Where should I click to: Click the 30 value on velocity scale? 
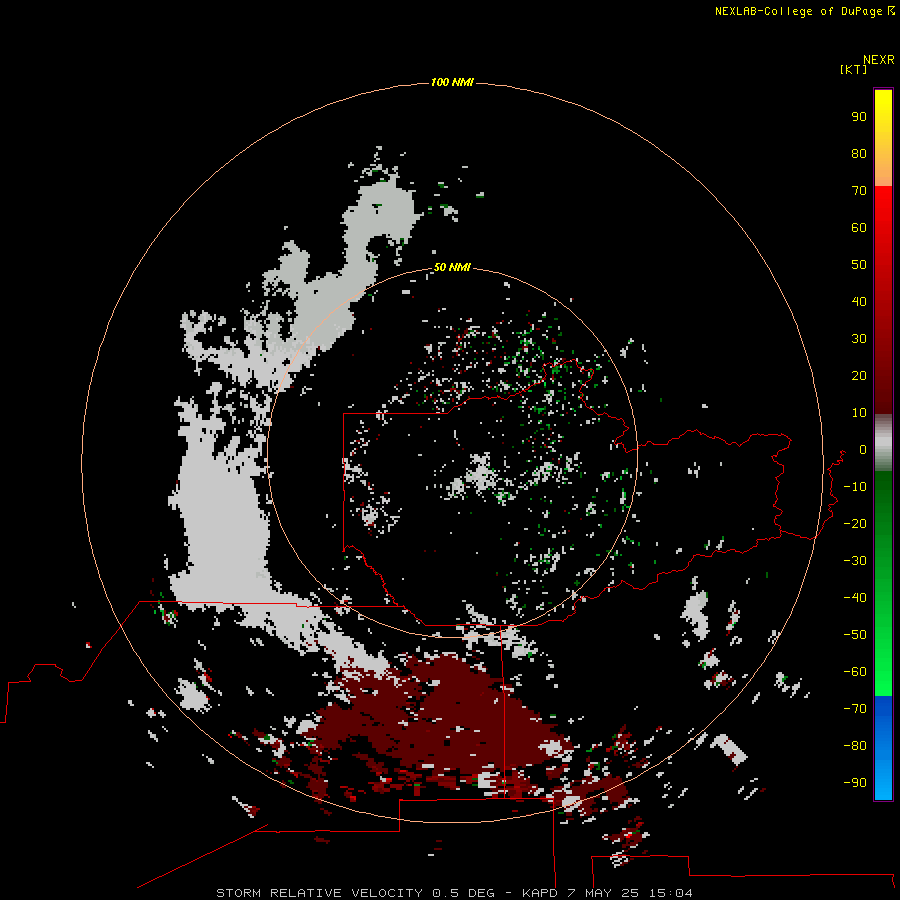[x=859, y=339]
